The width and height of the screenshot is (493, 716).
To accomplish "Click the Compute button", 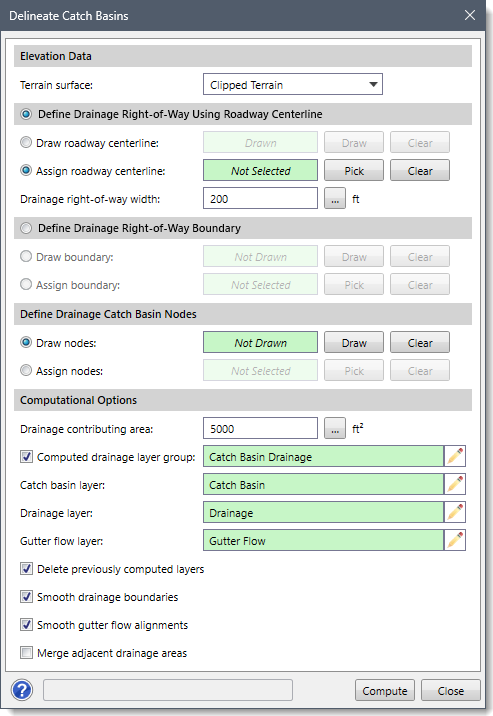I will [385, 690].
